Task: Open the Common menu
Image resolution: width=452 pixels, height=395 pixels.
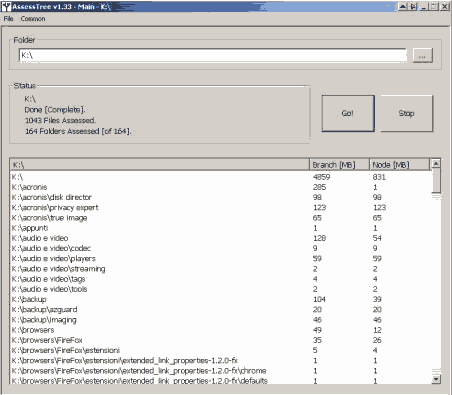Action: click(33, 19)
